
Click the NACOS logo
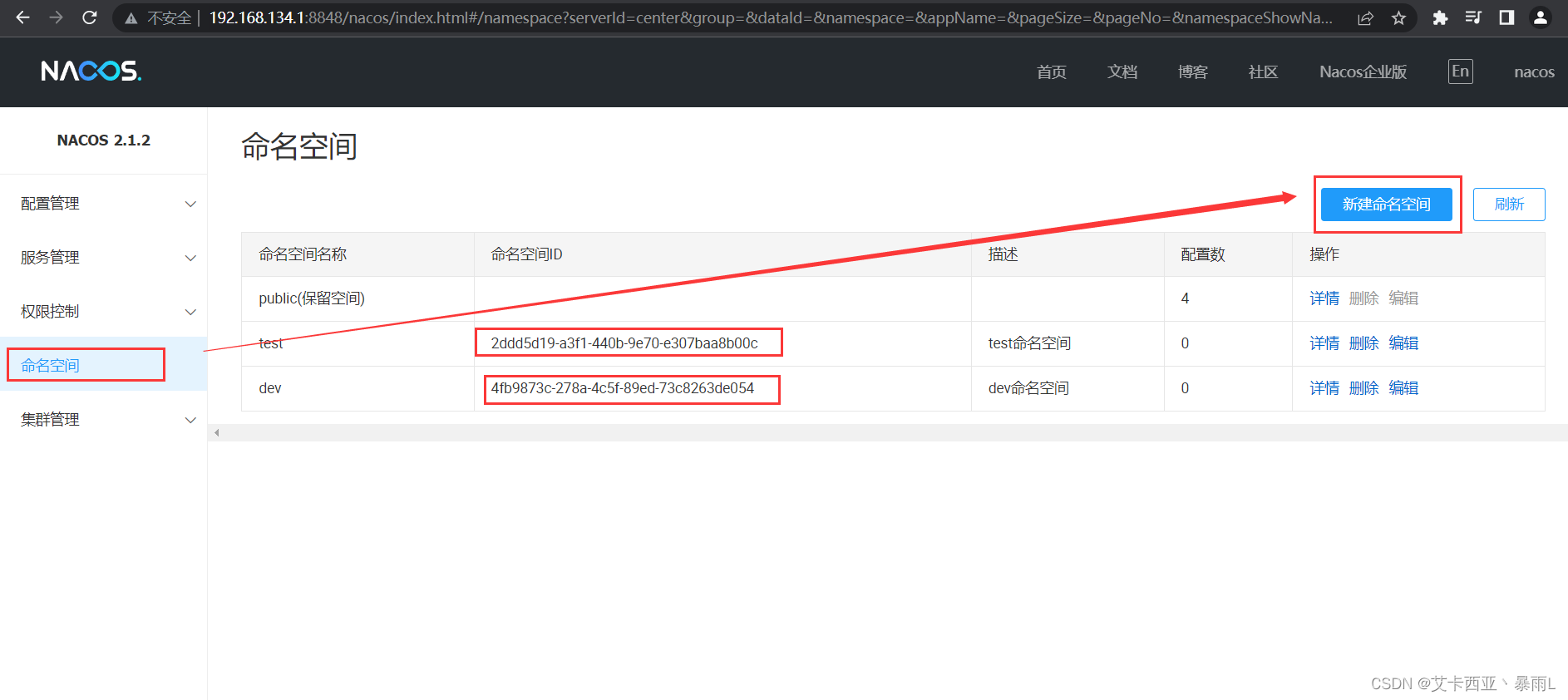click(91, 71)
